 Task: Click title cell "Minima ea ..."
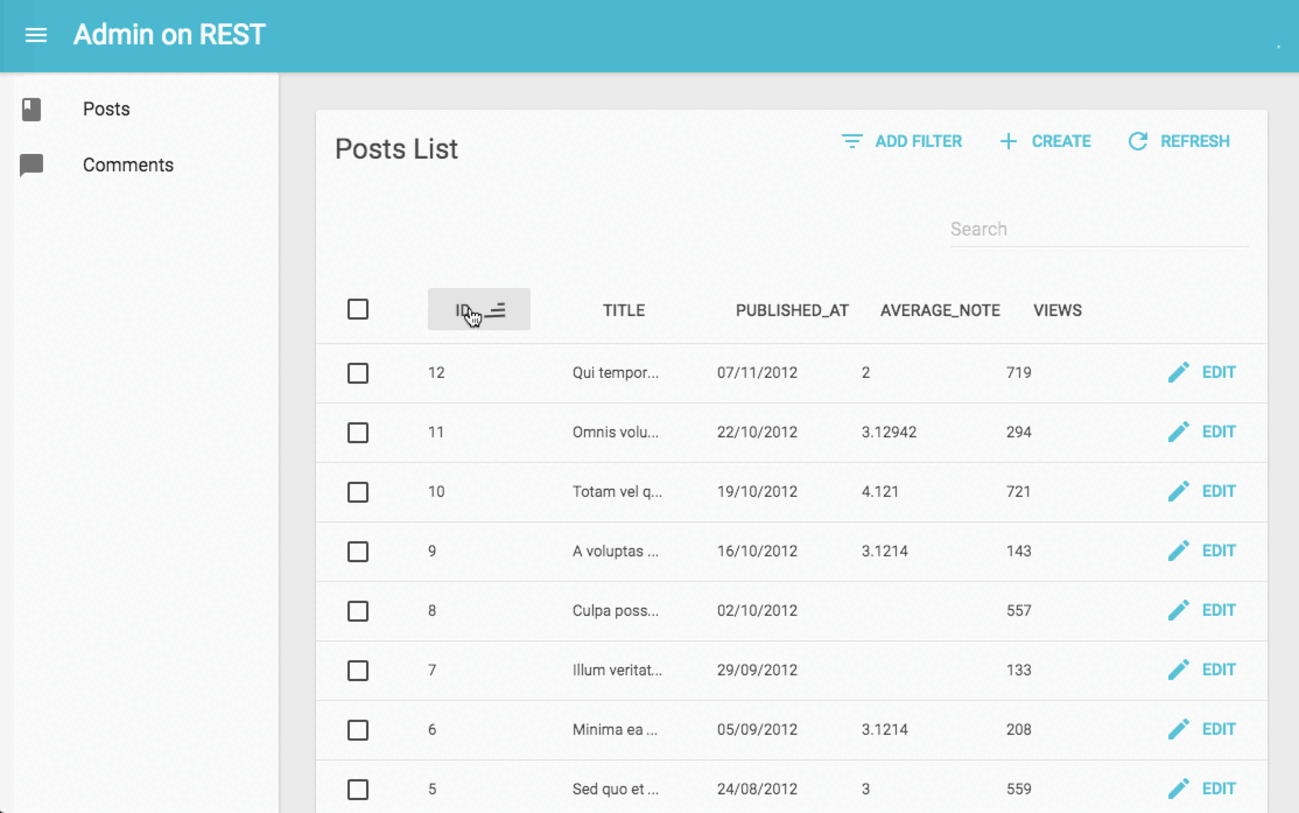[615, 730]
